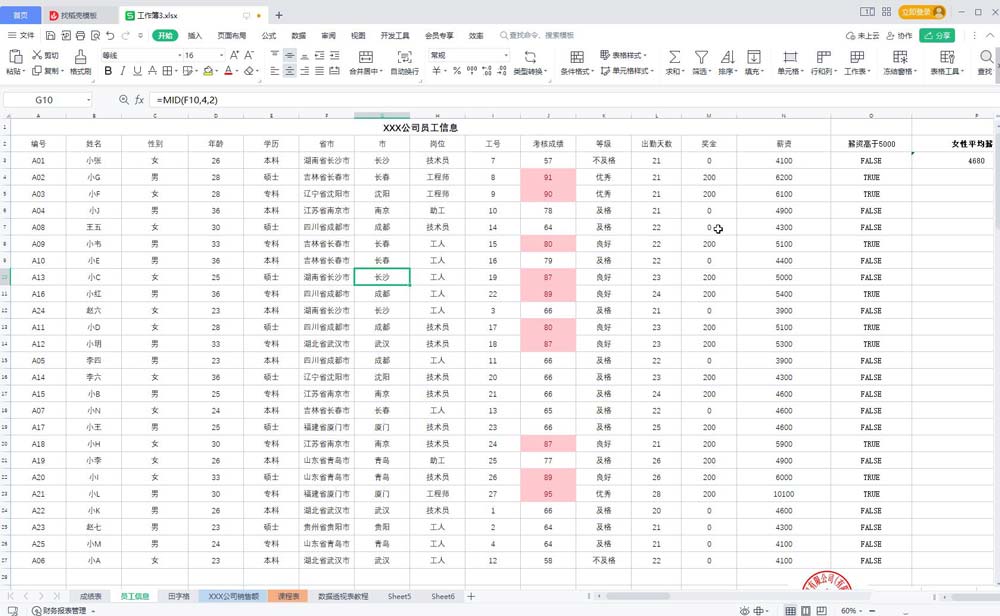Open the number format dropdown (常规)

(506, 55)
